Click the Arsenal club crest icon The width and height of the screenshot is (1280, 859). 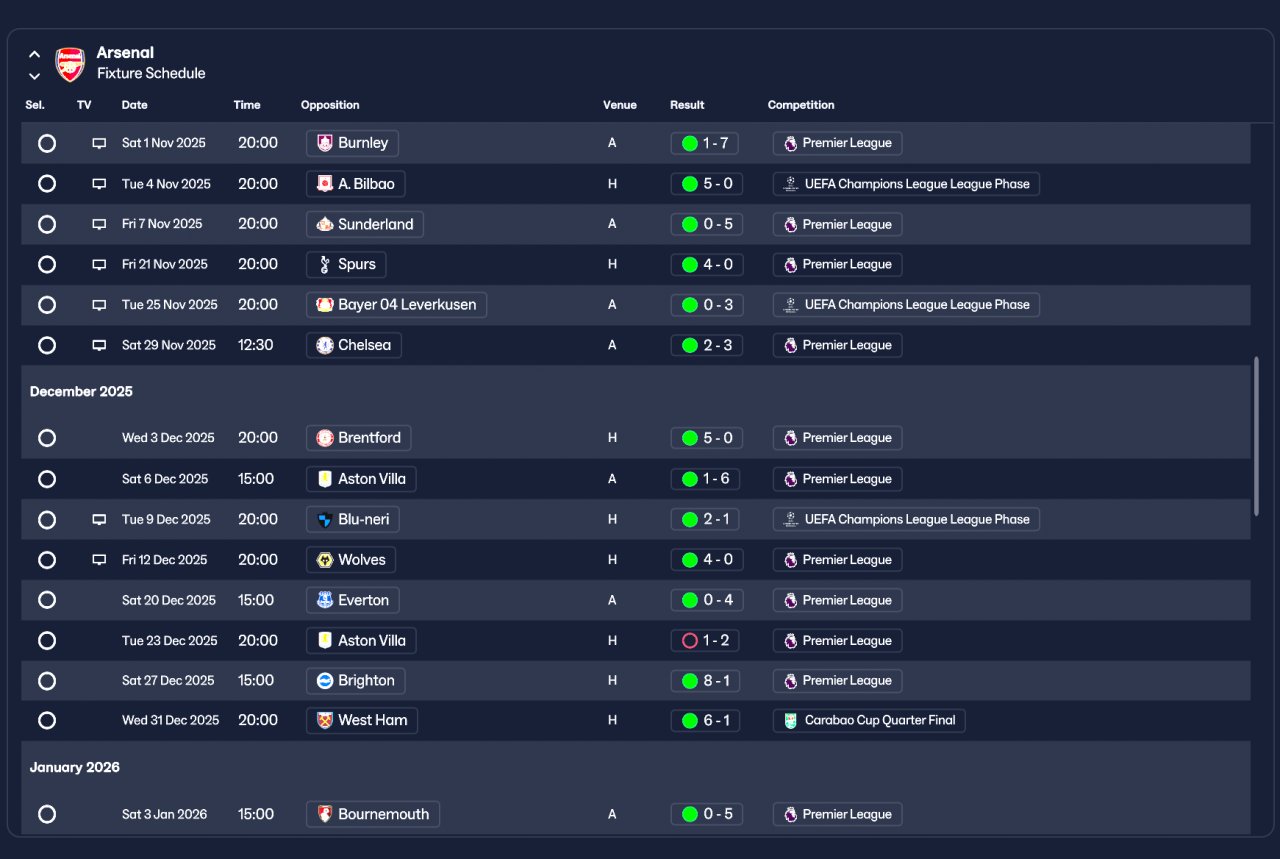point(70,64)
